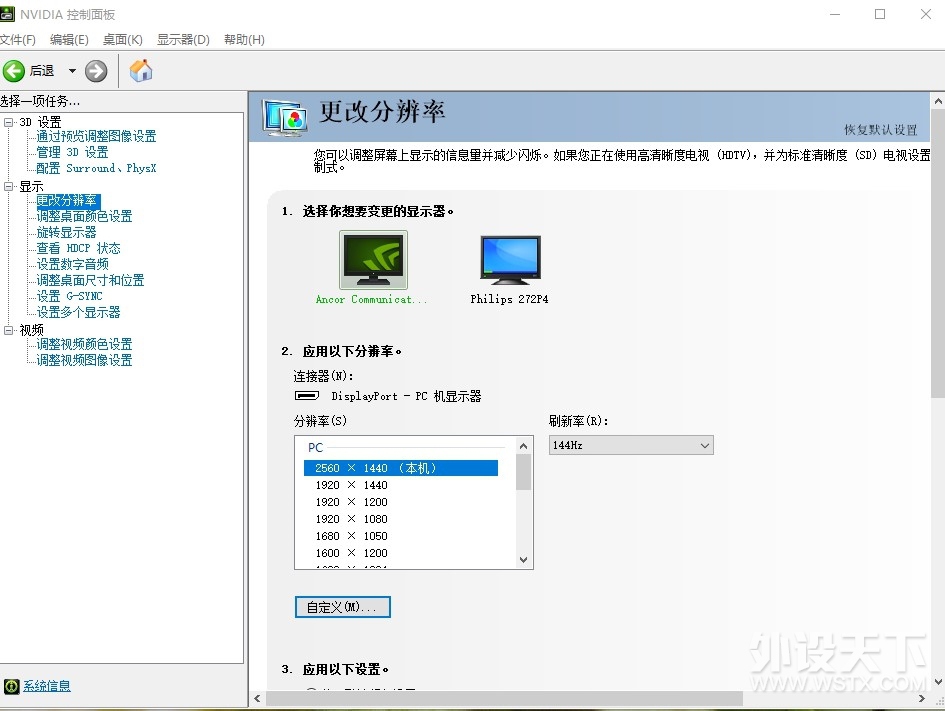Select the Ancor Communications display icon
This screenshot has width=945, height=711.
coord(373,260)
